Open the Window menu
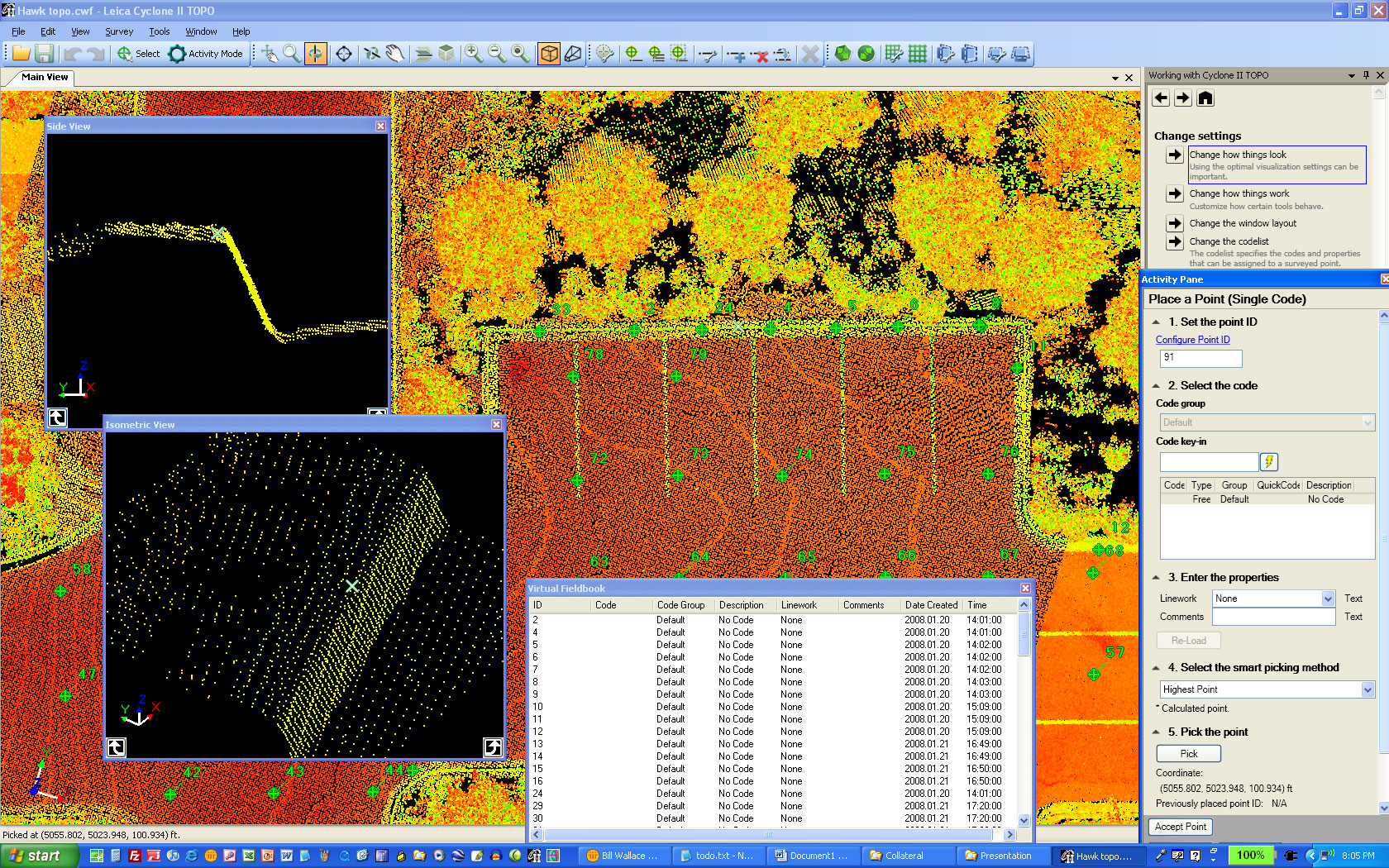The height and width of the screenshot is (868, 1389). (201, 31)
